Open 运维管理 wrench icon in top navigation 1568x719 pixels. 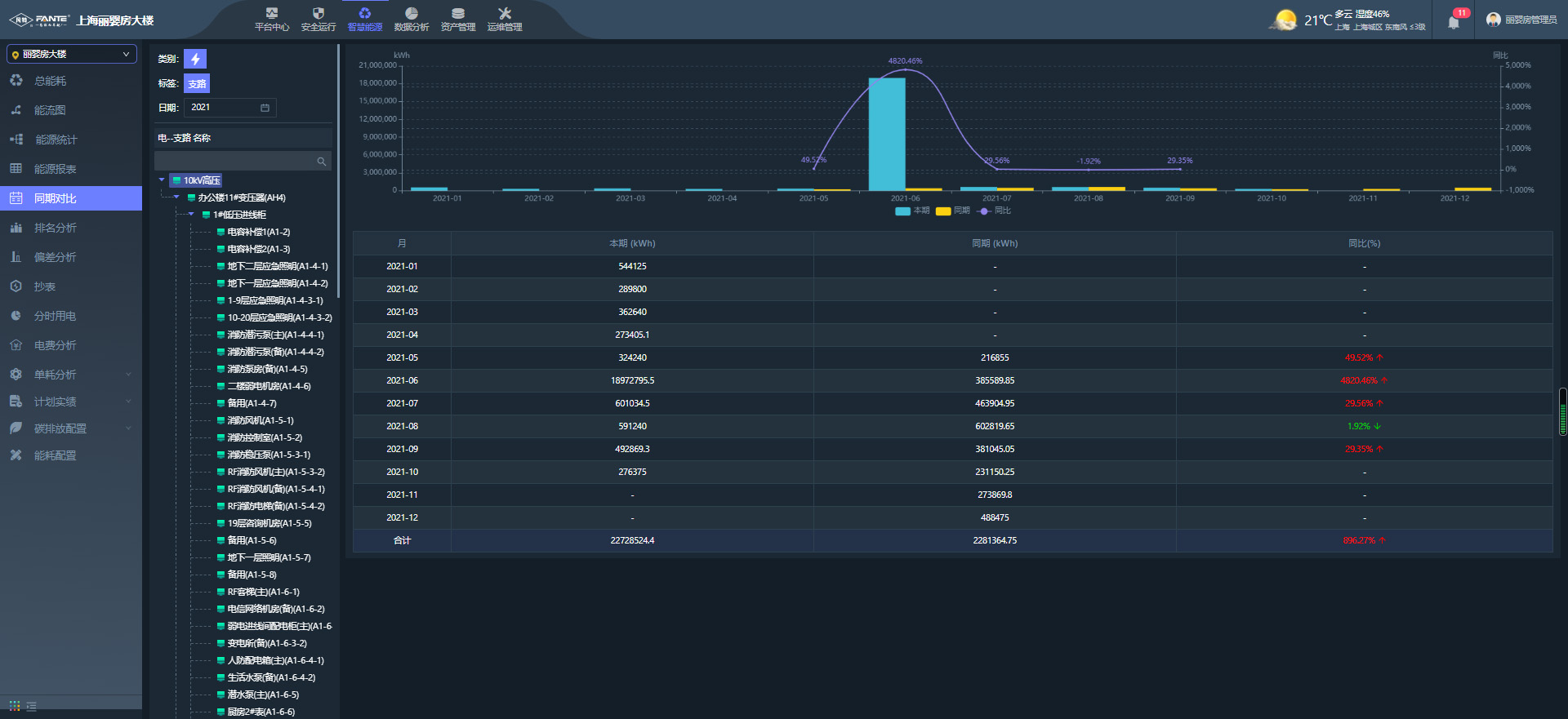pyautogui.click(x=505, y=14)
